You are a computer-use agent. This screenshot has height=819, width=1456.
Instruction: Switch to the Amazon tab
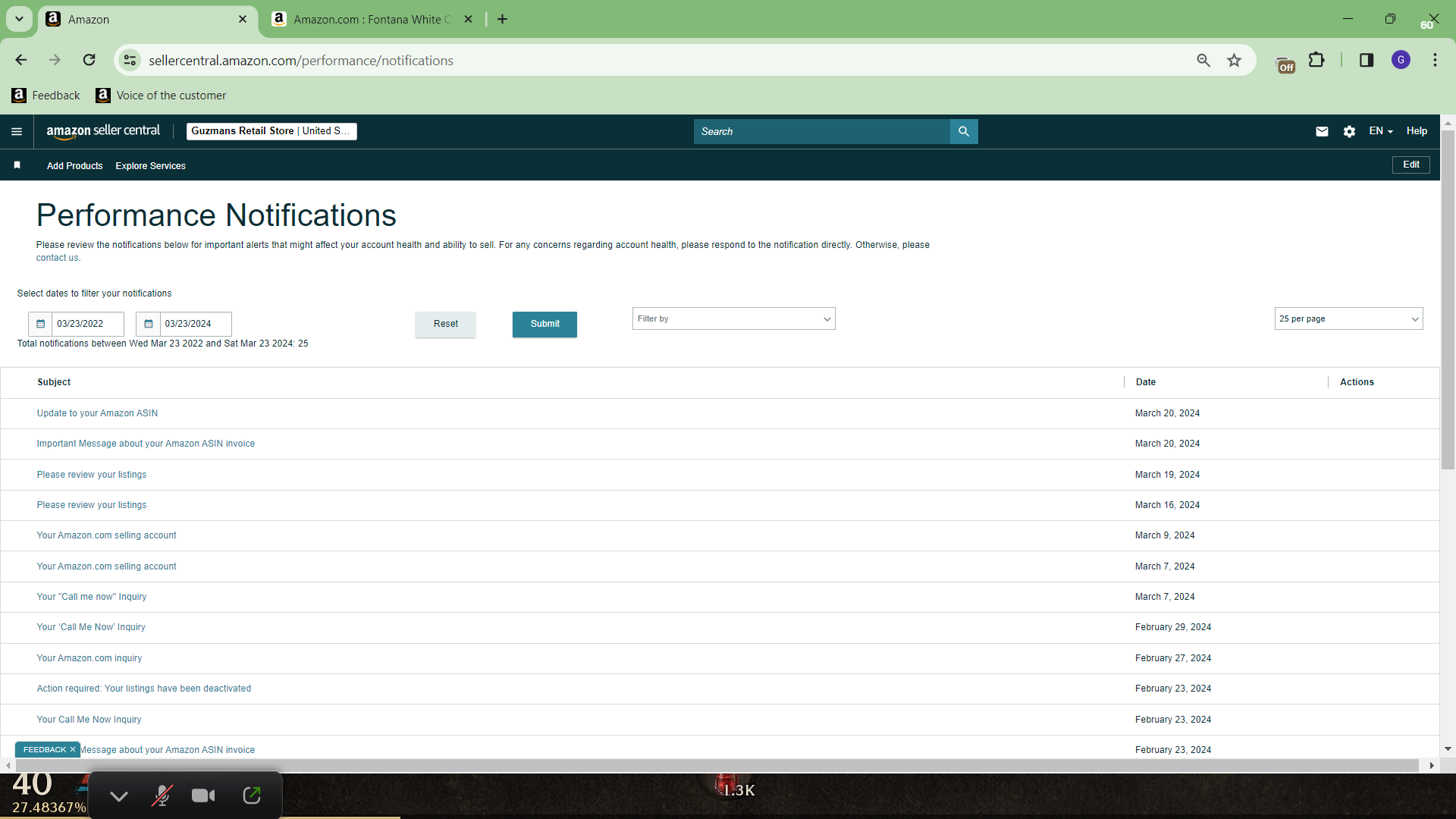pyautogui.click(x=147, y=20)
